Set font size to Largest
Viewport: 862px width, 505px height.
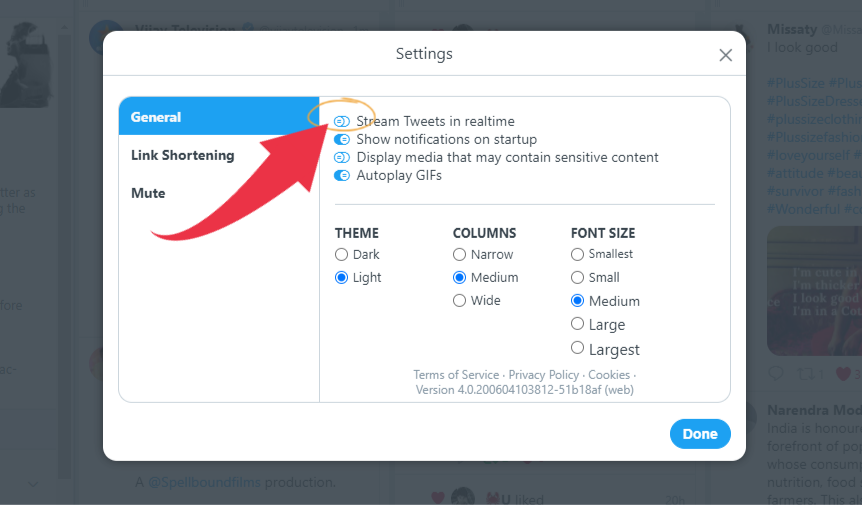pyautogui.click(x=577, y=348)
